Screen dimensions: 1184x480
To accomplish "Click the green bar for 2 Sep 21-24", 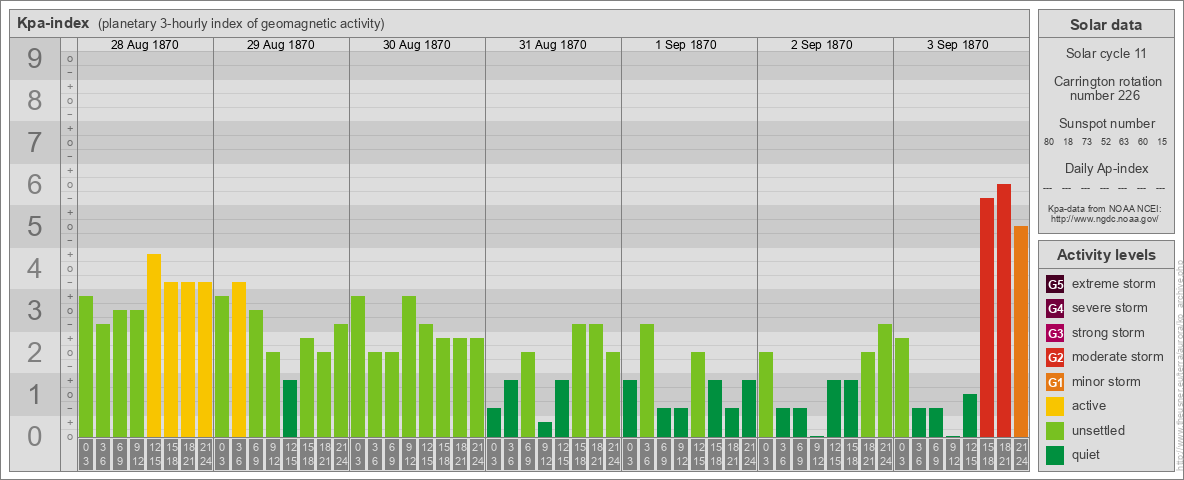I will click(x=885, y=380).
